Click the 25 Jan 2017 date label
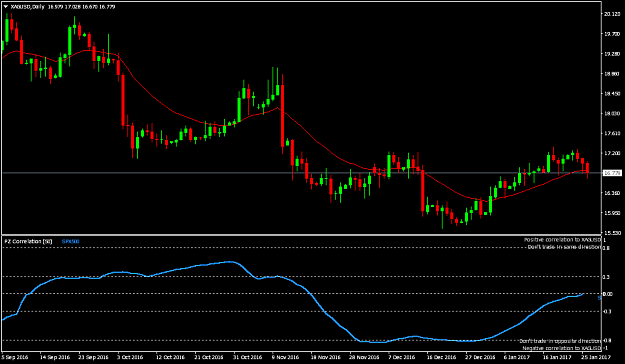Screen dimensions: 625x364 coord(596,357)
